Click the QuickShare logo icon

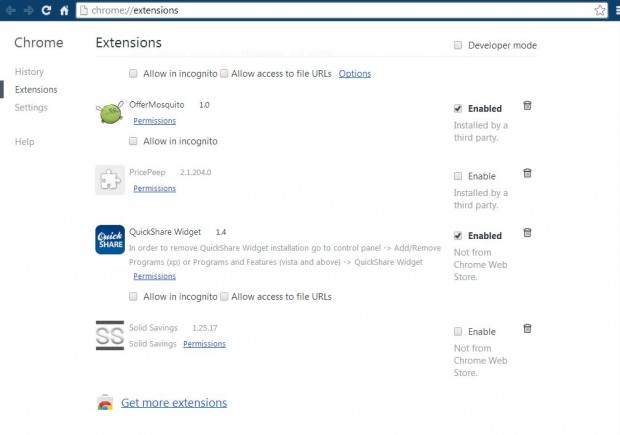point(110,240)
